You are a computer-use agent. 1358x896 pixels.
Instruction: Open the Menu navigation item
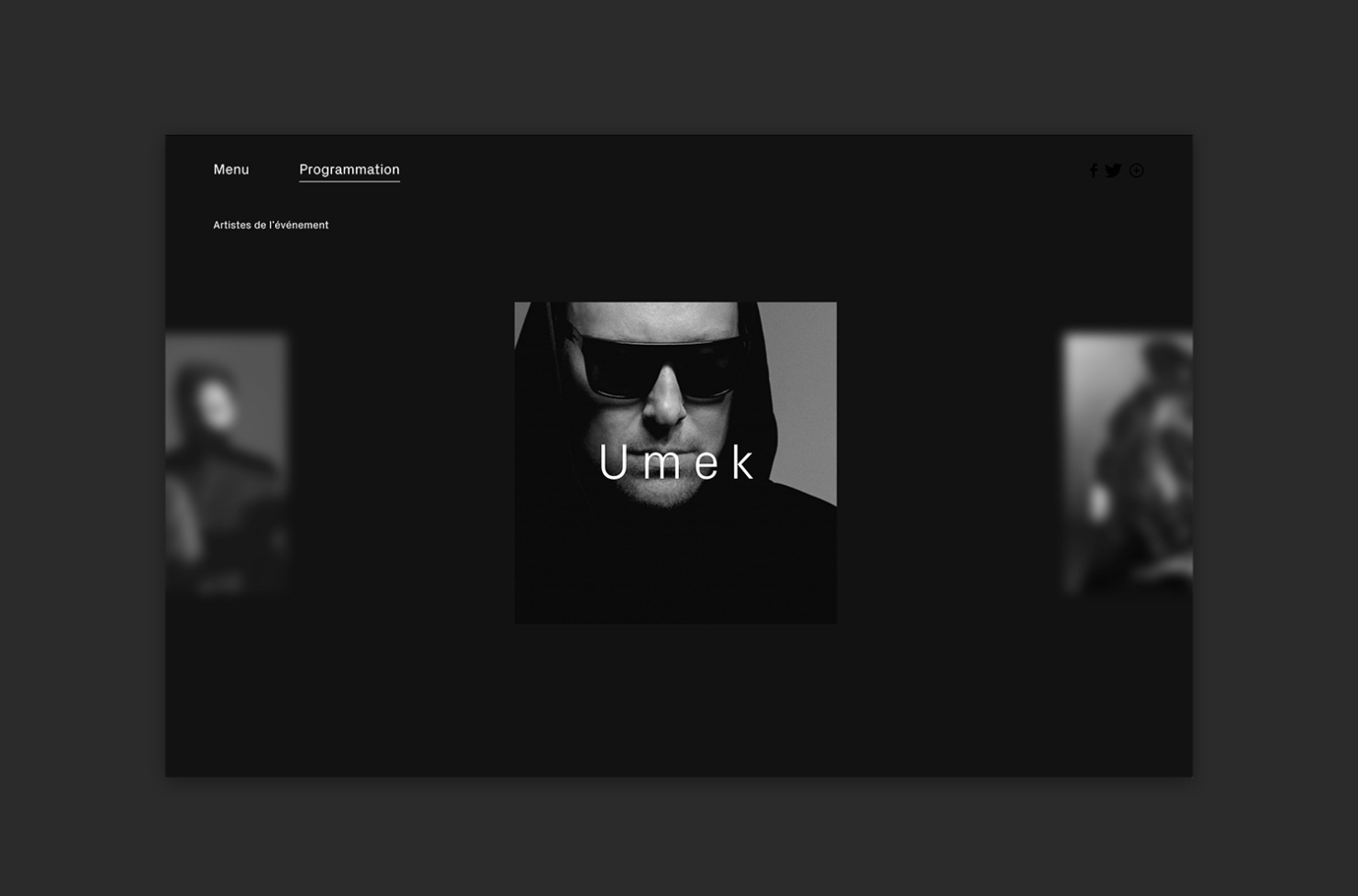click(231, 170)
